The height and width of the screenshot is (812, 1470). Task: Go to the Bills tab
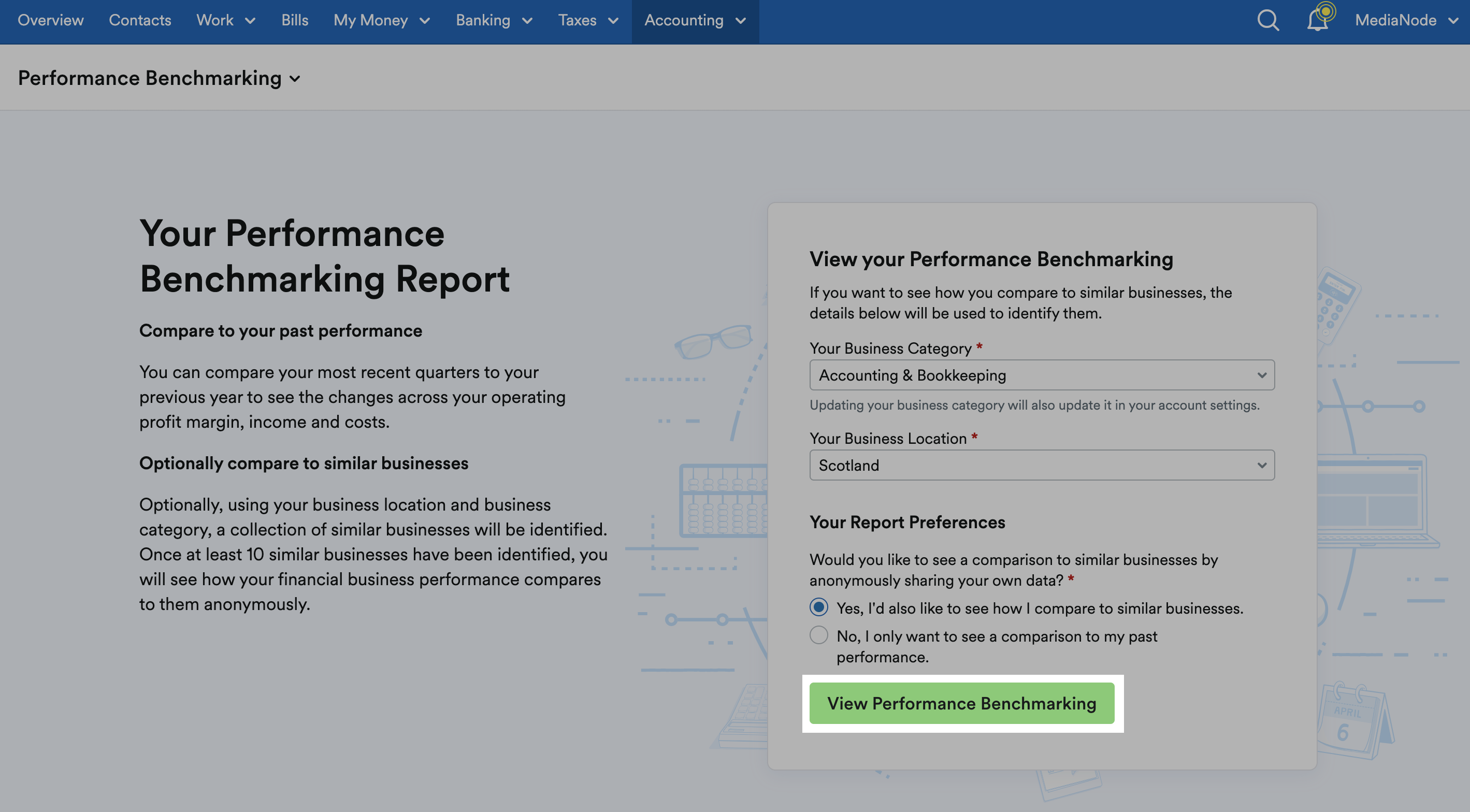294,21
